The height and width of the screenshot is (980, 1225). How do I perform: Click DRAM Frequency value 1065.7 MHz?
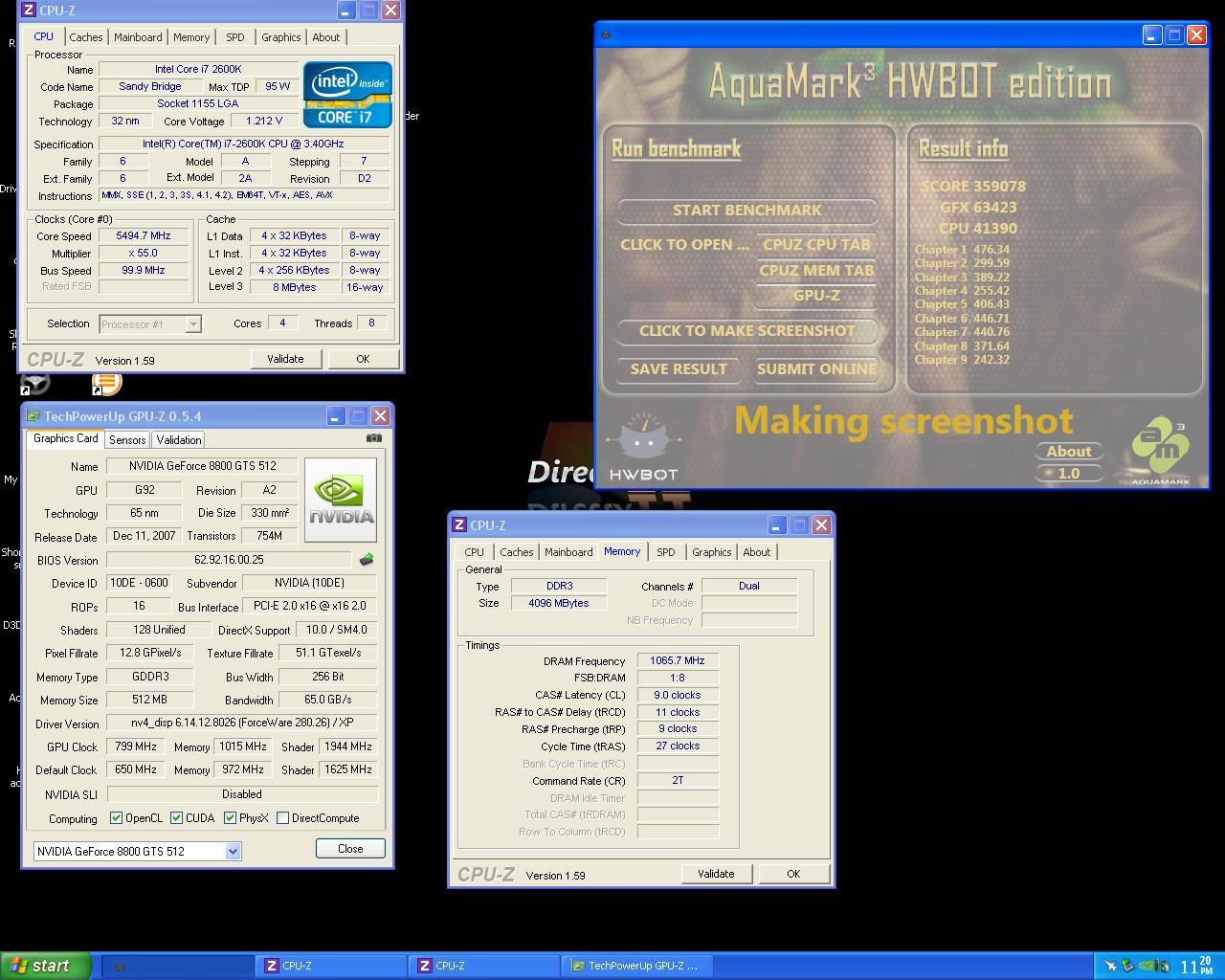[x=678, y=660]
